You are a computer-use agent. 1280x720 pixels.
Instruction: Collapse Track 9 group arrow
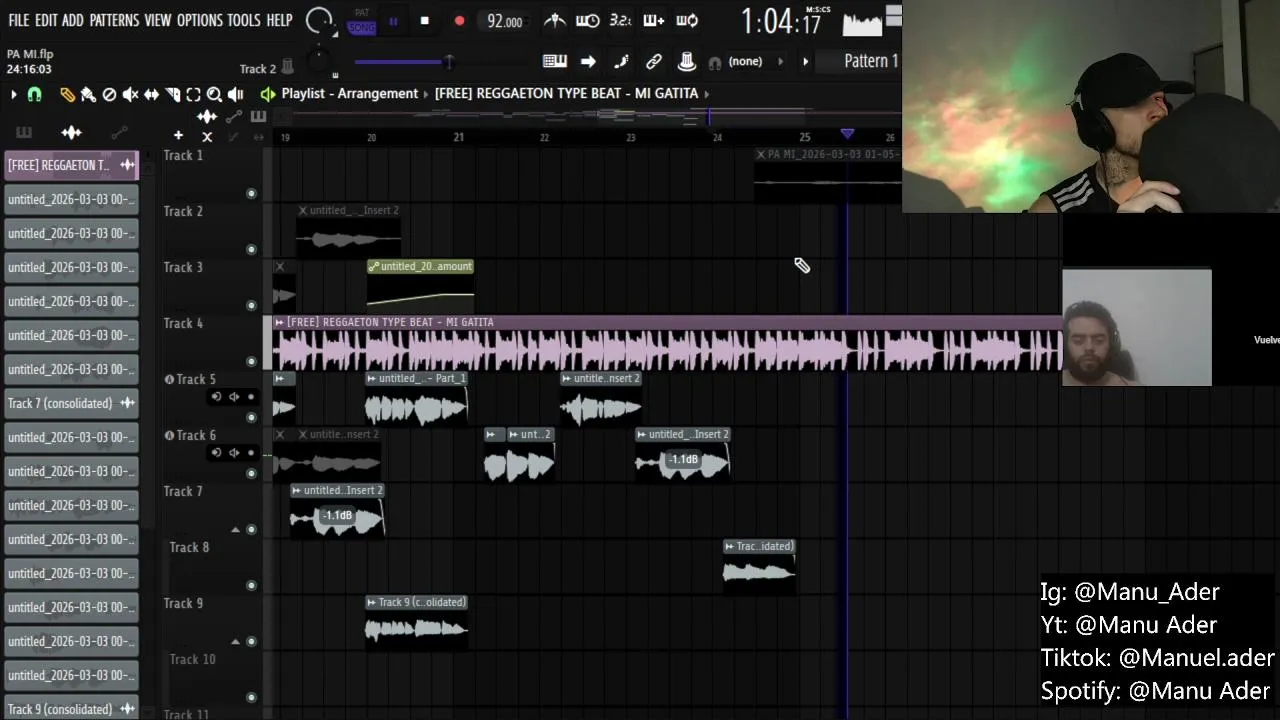click(235, 642)
